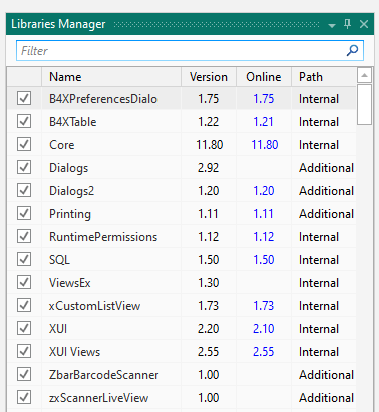
Task: Click the search magnifier icon in the Filter box
Action: click(352, 51)
